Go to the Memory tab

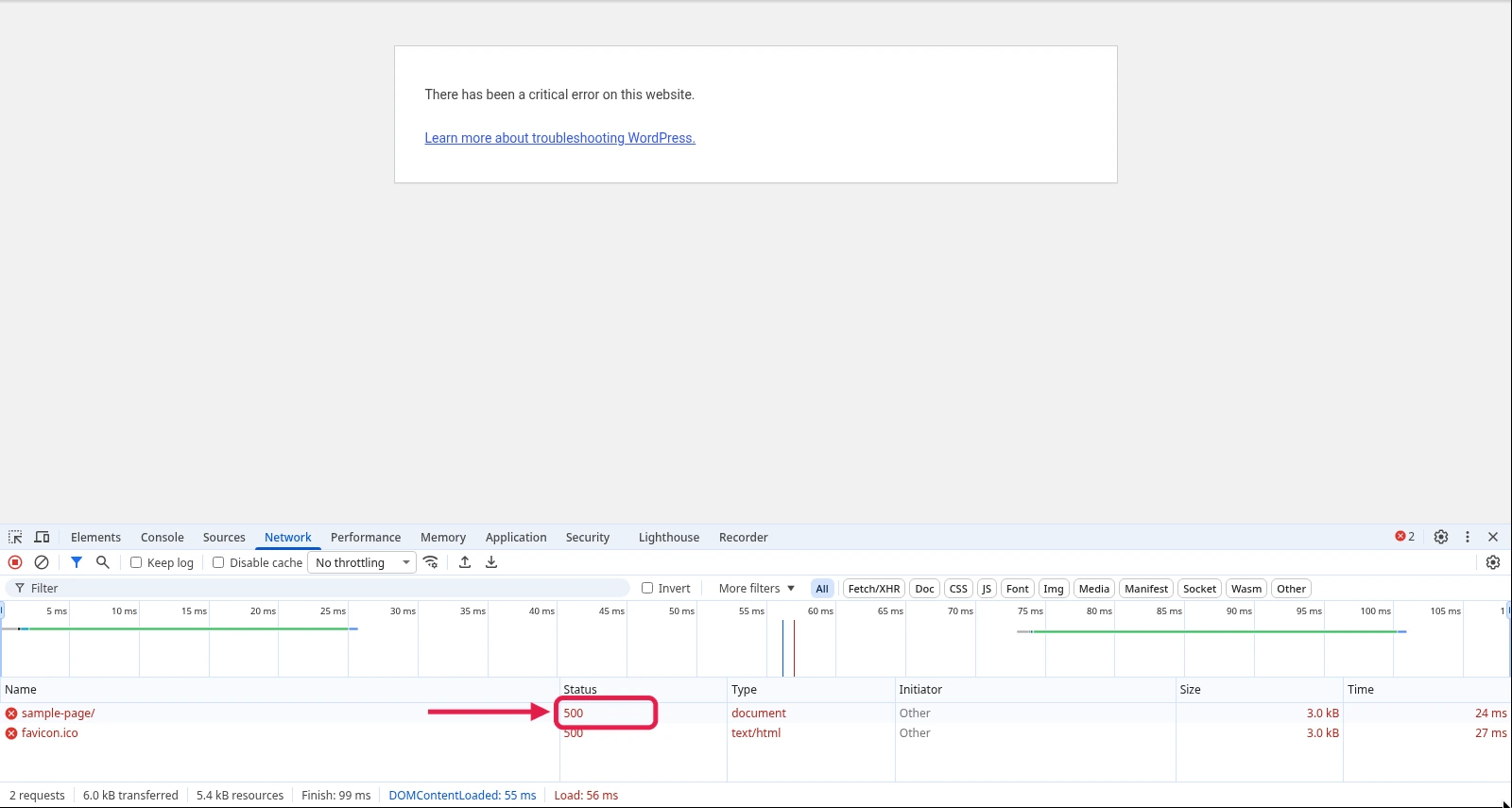443,537
